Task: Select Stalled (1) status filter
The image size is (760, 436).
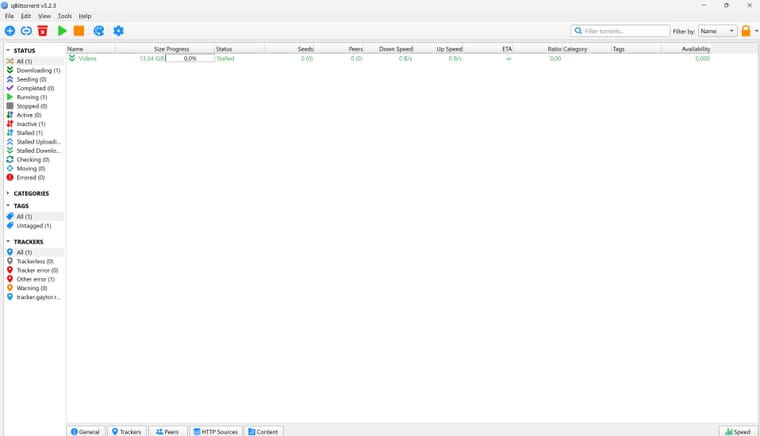Action: click(34, 133)
